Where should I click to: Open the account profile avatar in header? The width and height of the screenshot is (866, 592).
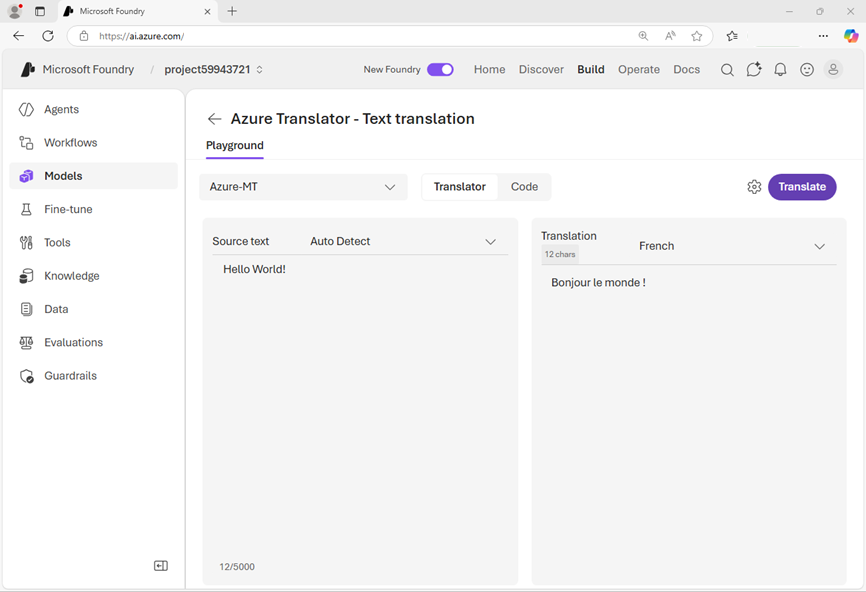coord(833,70)
